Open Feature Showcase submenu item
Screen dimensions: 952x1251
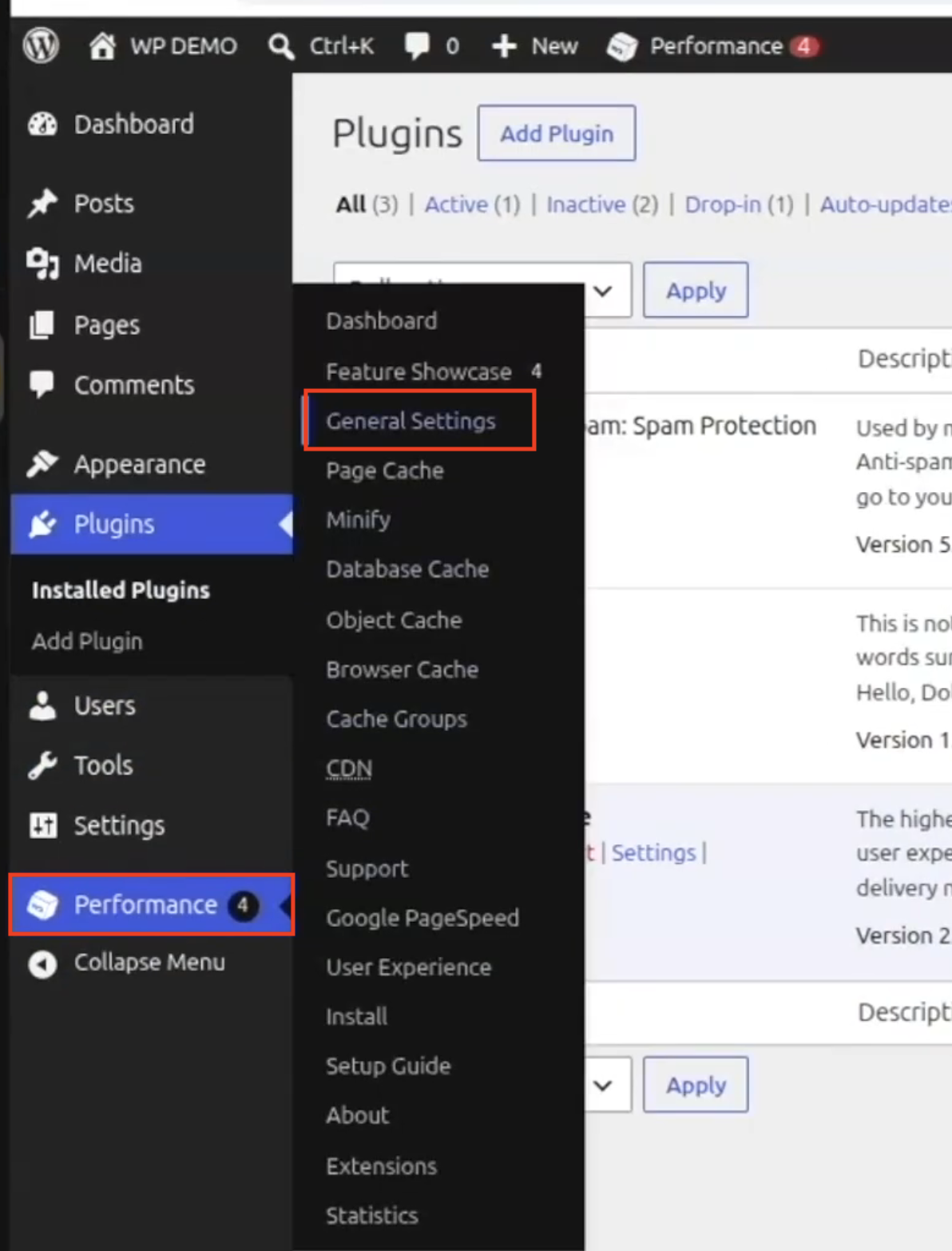click(x=418, y=371)
